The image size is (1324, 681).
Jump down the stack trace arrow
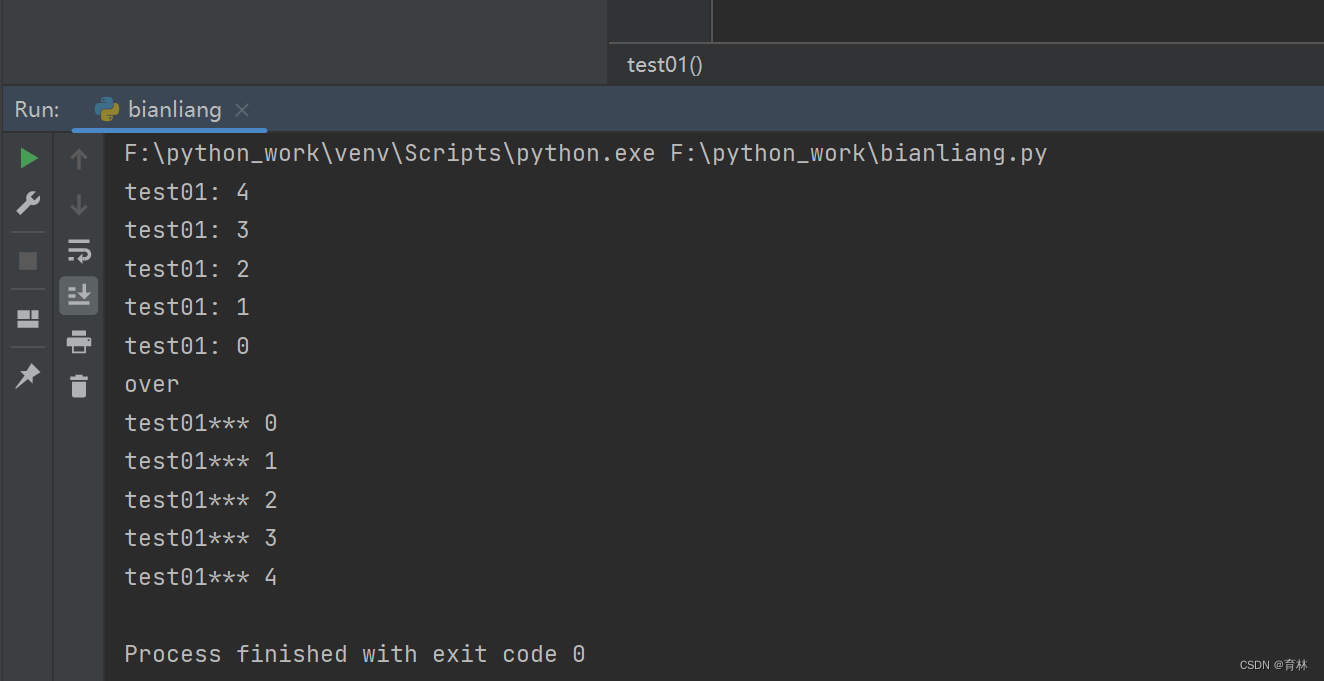79,205
